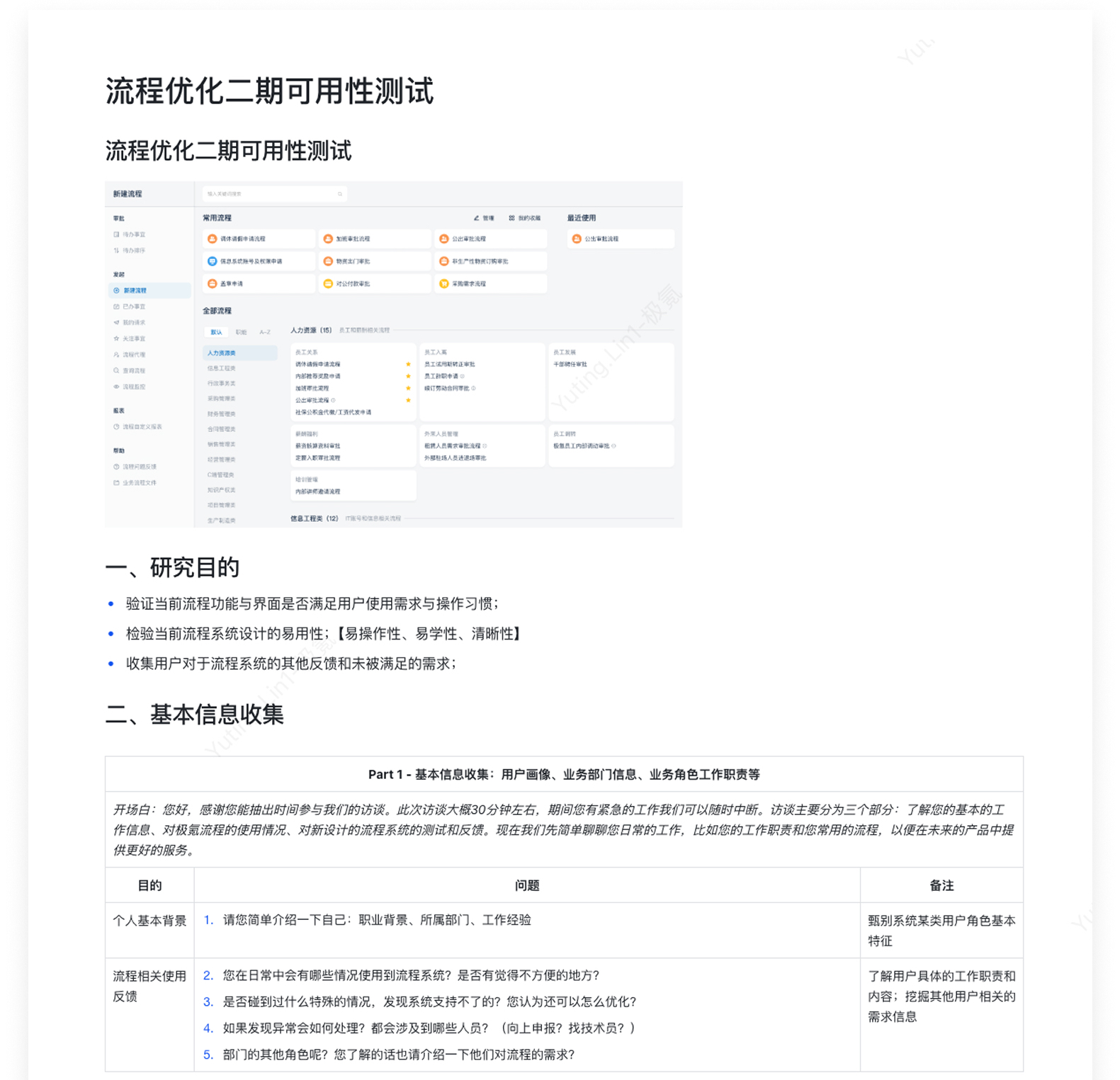Click question 5 部门的其他角色呢
Image resolution: width=1120 pixels, height=1080 pixels.
[x=398, y=1055]
